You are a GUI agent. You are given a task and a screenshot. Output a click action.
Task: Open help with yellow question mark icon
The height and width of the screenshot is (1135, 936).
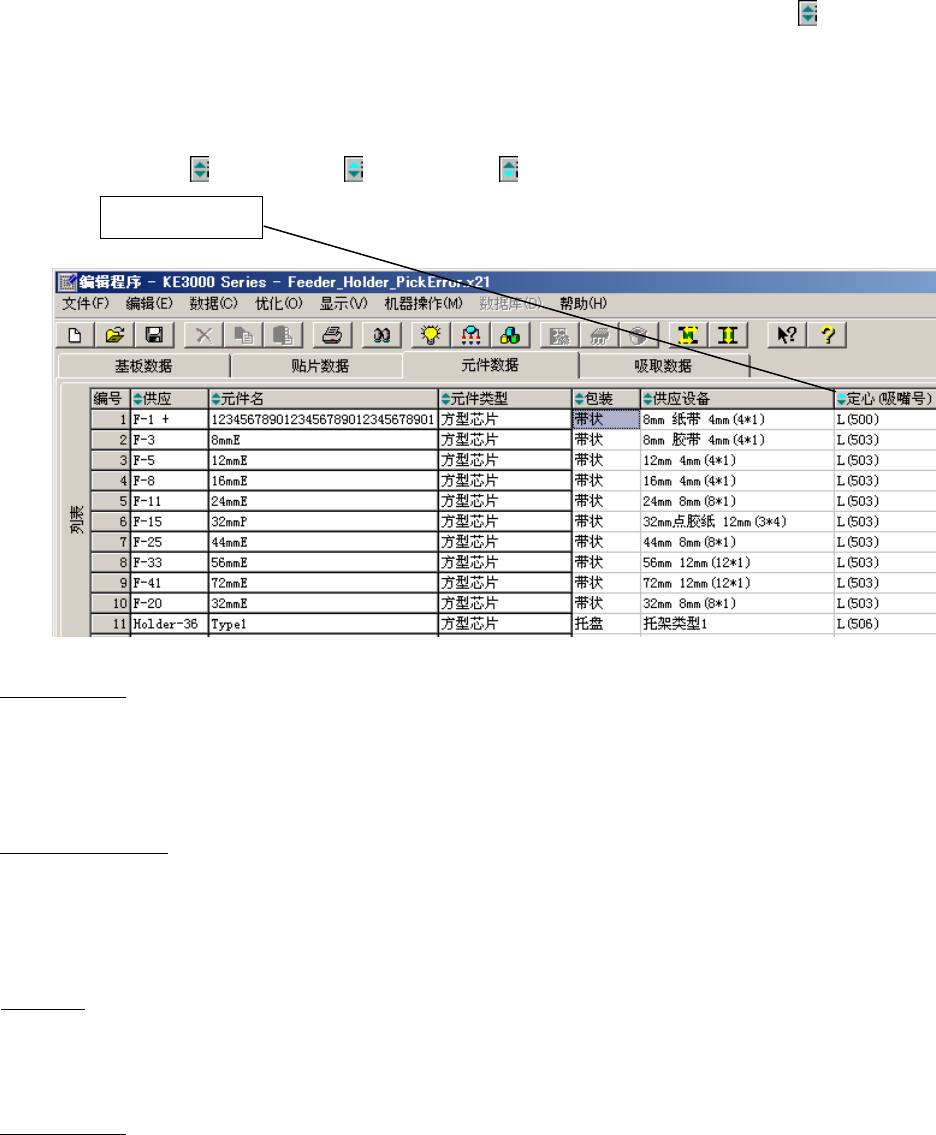827,335
